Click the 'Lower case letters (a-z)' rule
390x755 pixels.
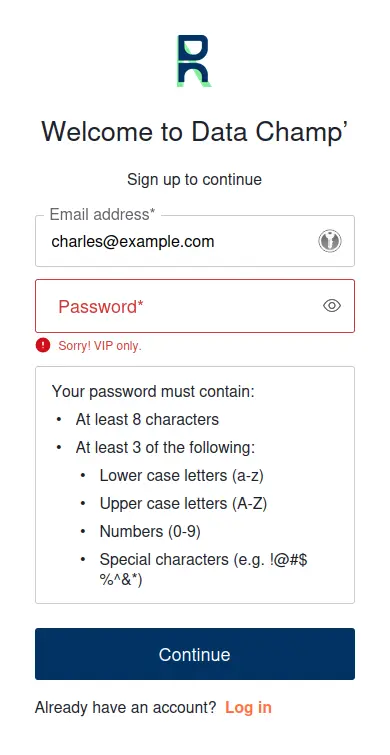182,476
